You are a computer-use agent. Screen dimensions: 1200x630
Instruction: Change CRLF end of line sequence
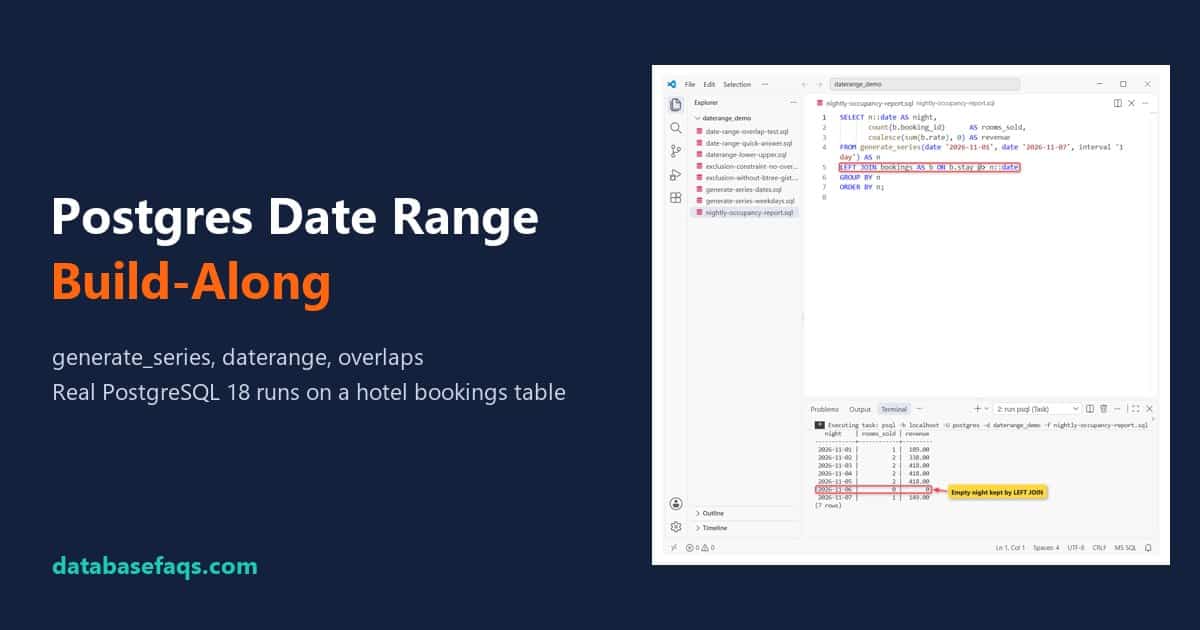click(x=1100, y=547)
